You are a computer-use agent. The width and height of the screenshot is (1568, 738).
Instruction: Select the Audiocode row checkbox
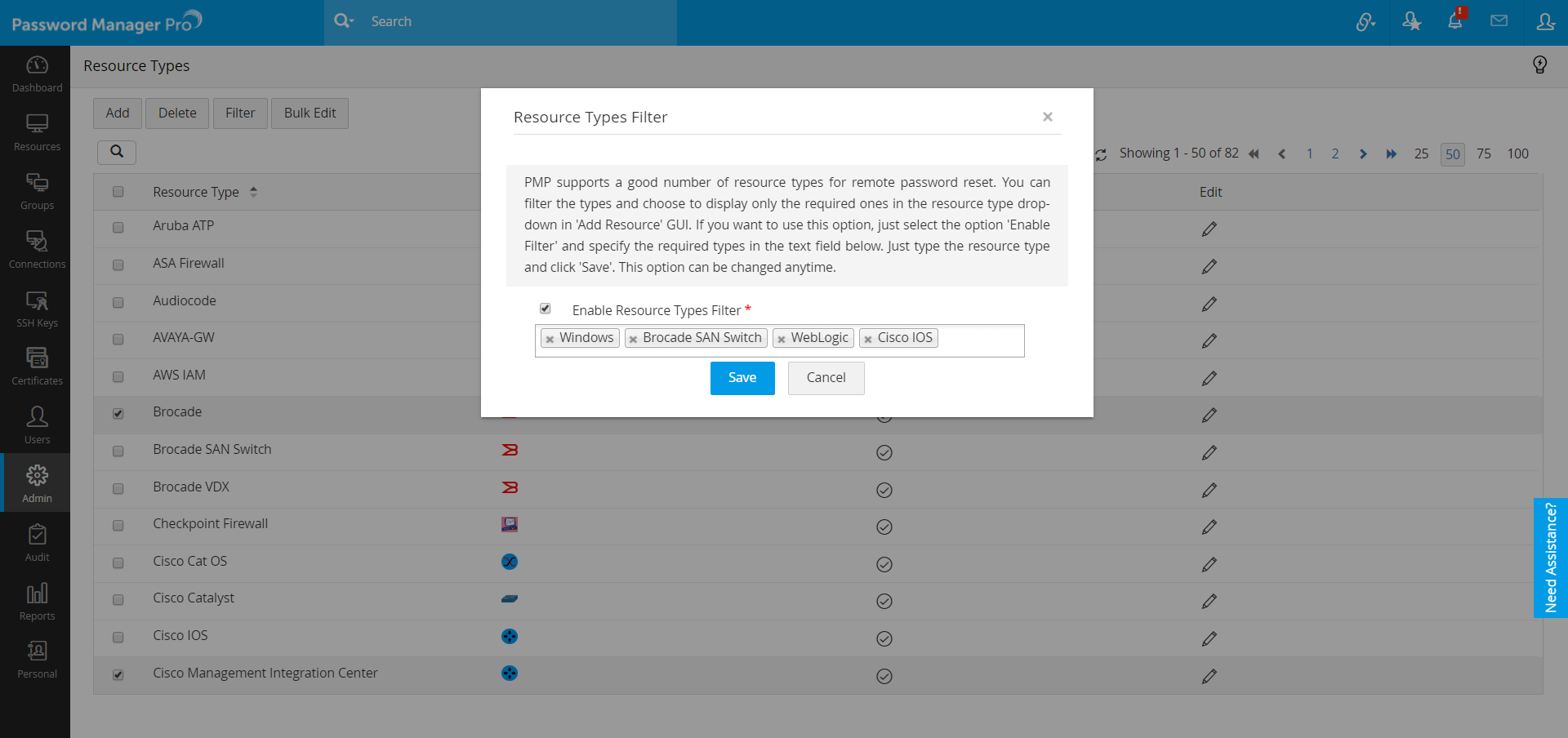coord(118,303)
